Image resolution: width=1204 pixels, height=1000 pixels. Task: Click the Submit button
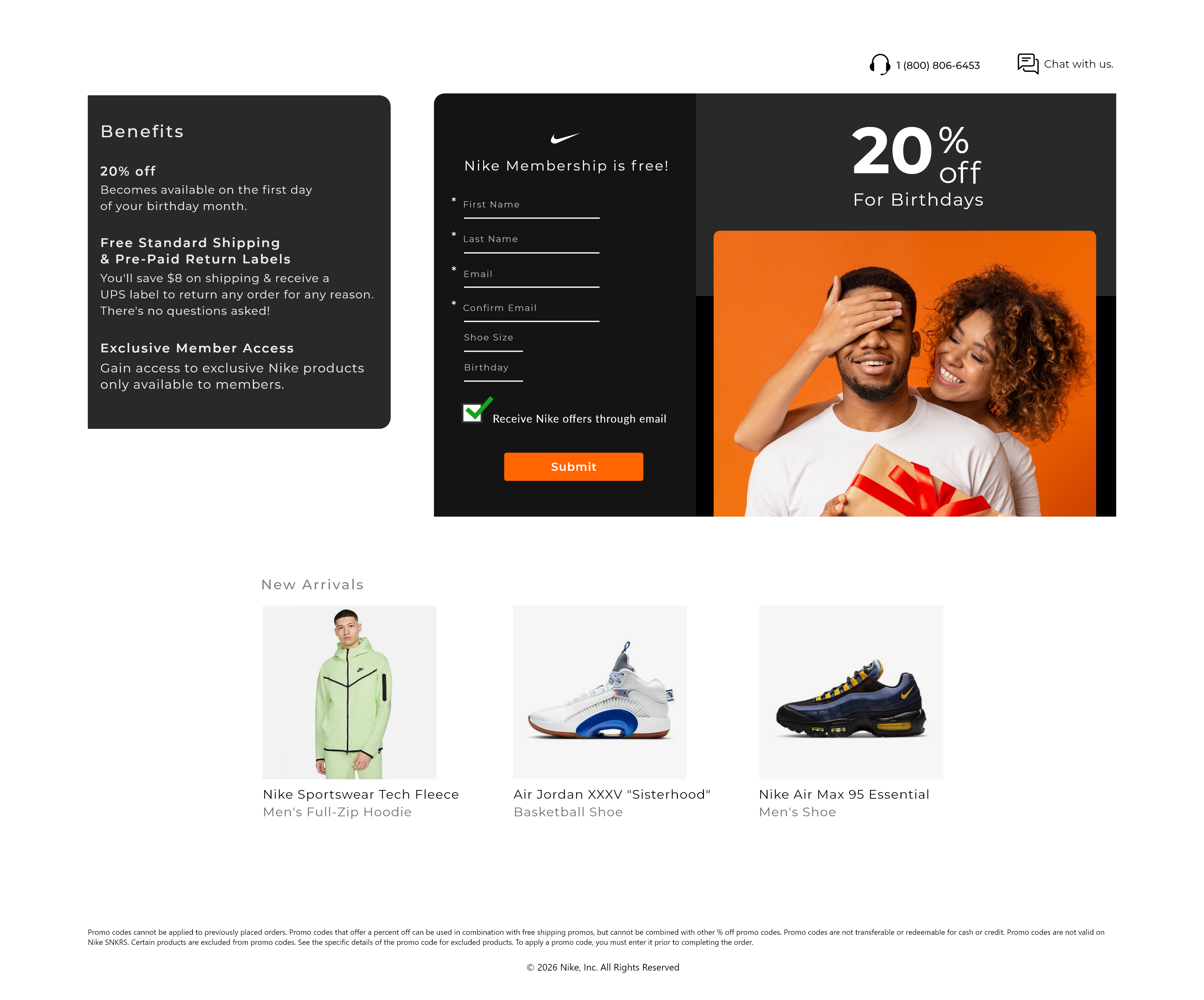[573, 466]
